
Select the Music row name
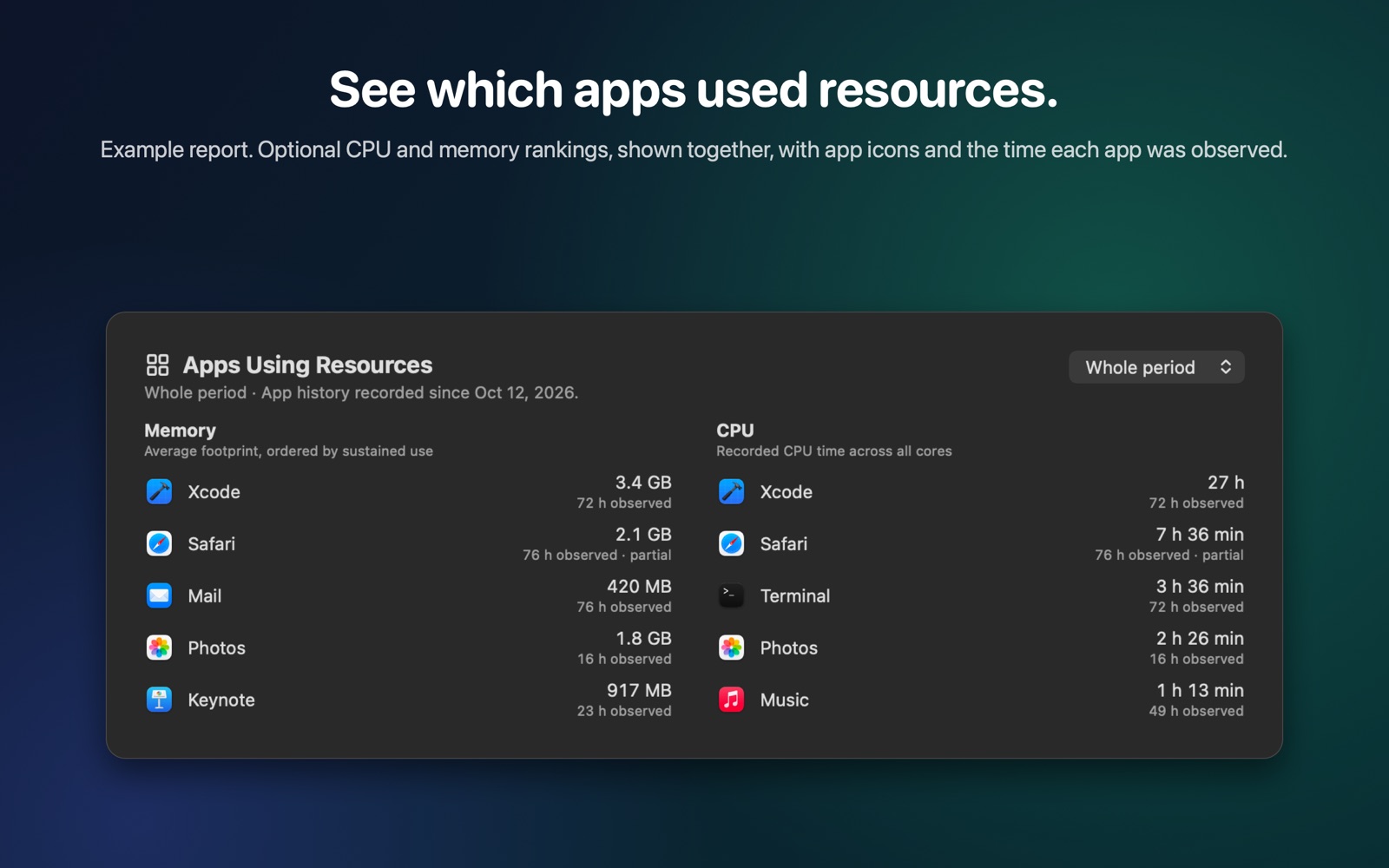784,700
